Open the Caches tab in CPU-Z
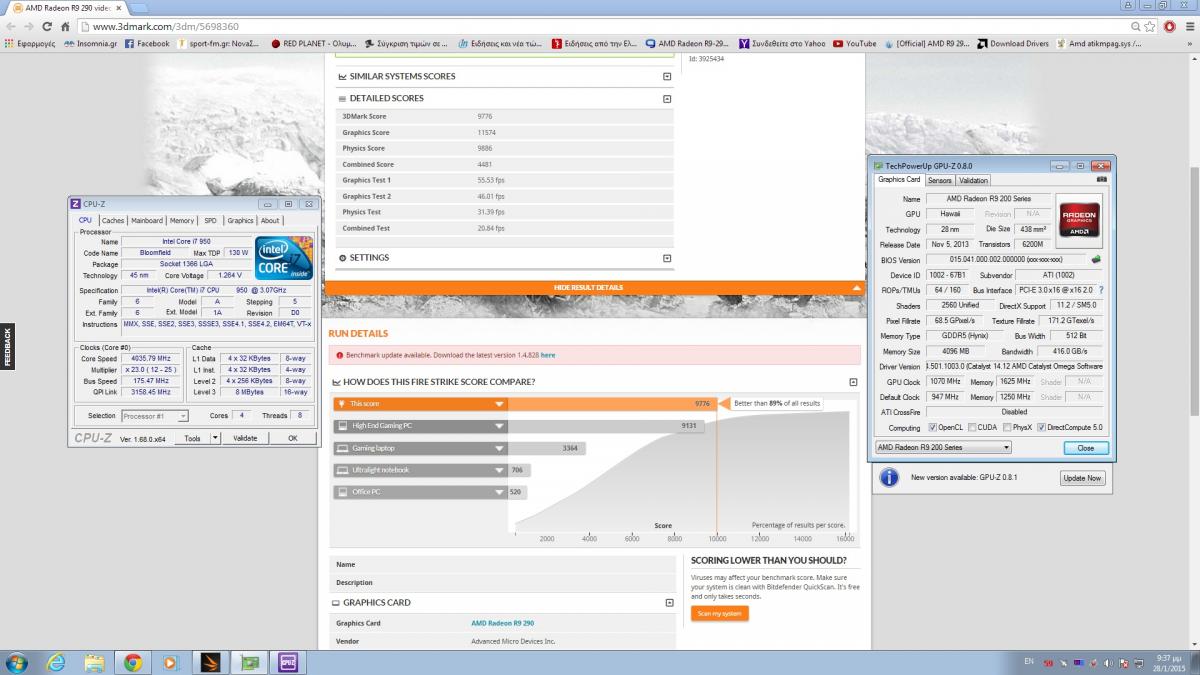1200x675 pixels. (x=113, y=220)
